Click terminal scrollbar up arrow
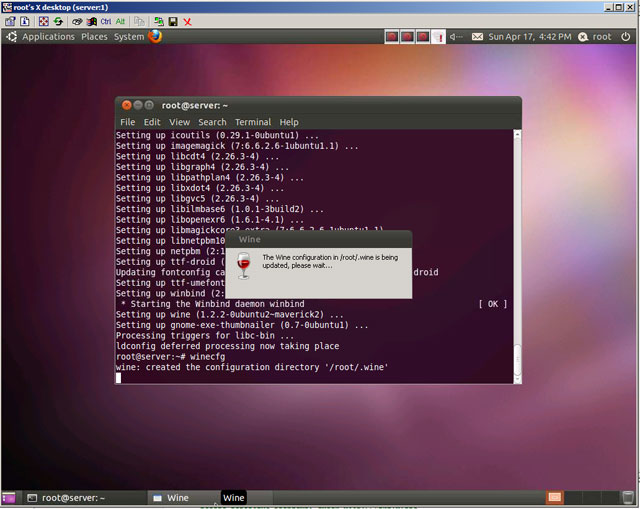640x509 pixels. point(517,134)
